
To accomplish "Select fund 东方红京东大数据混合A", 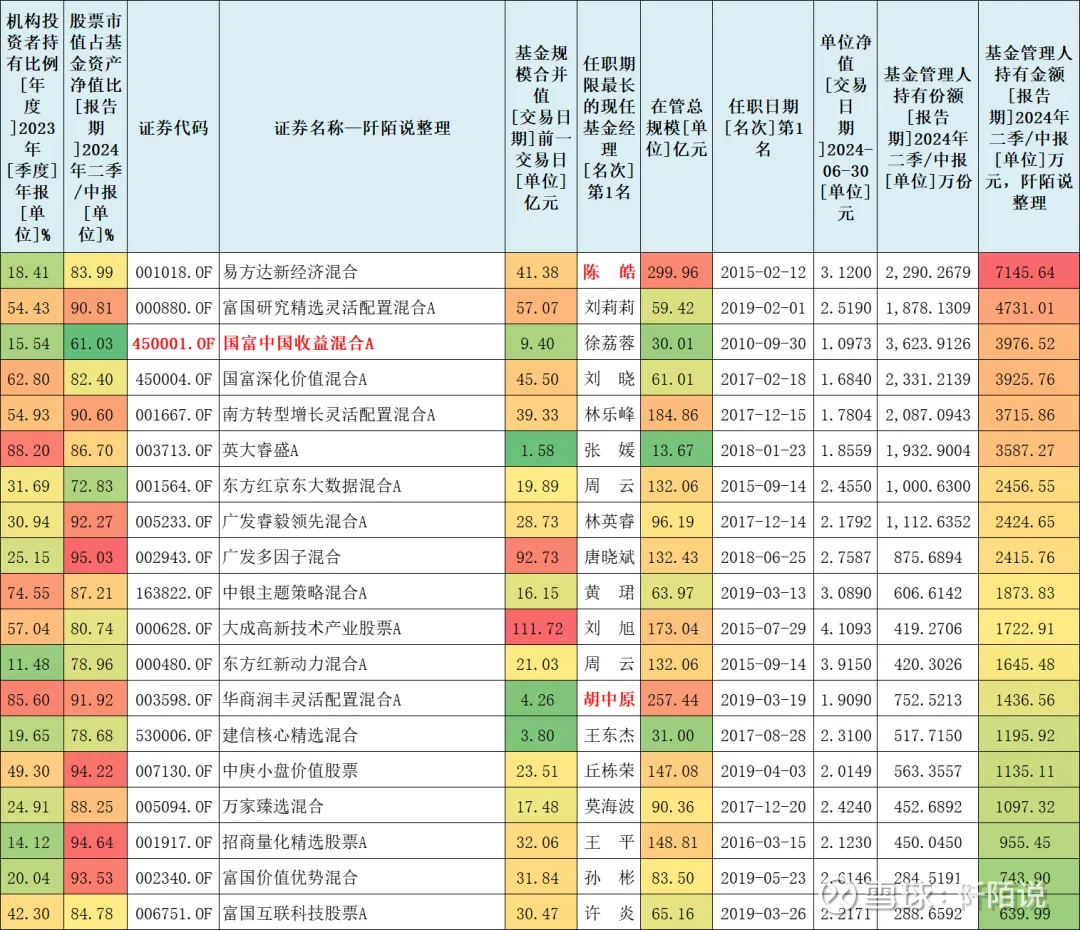I will (x=312, y=486).
